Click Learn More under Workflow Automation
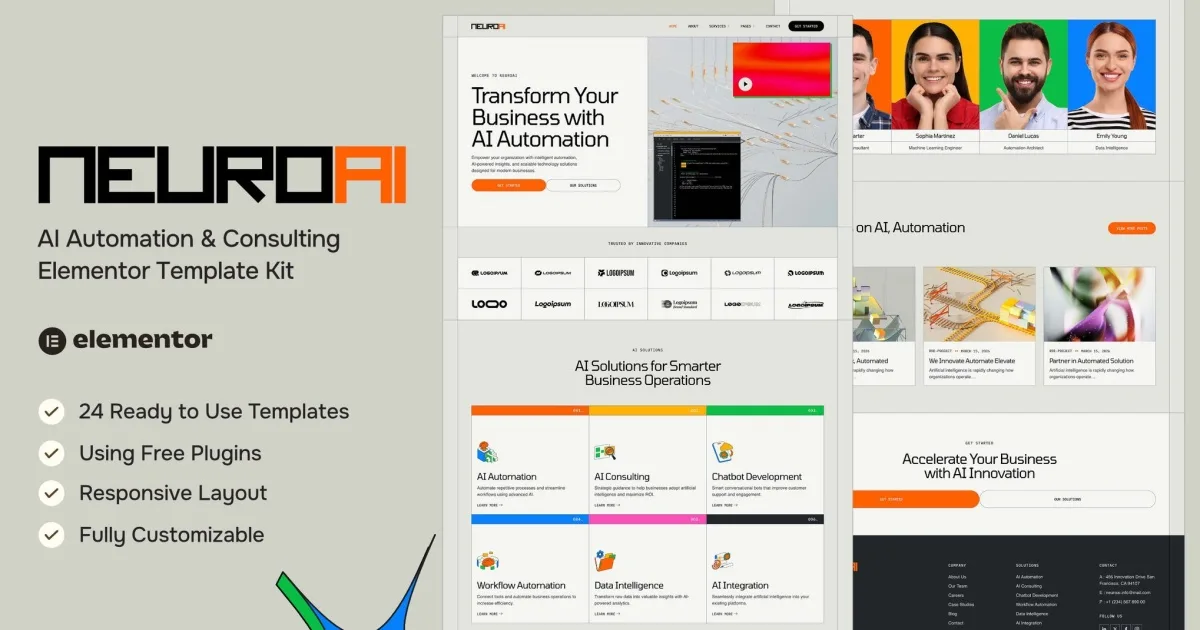Viewport: 1200px width, 630px height. [x=489, y=614]
